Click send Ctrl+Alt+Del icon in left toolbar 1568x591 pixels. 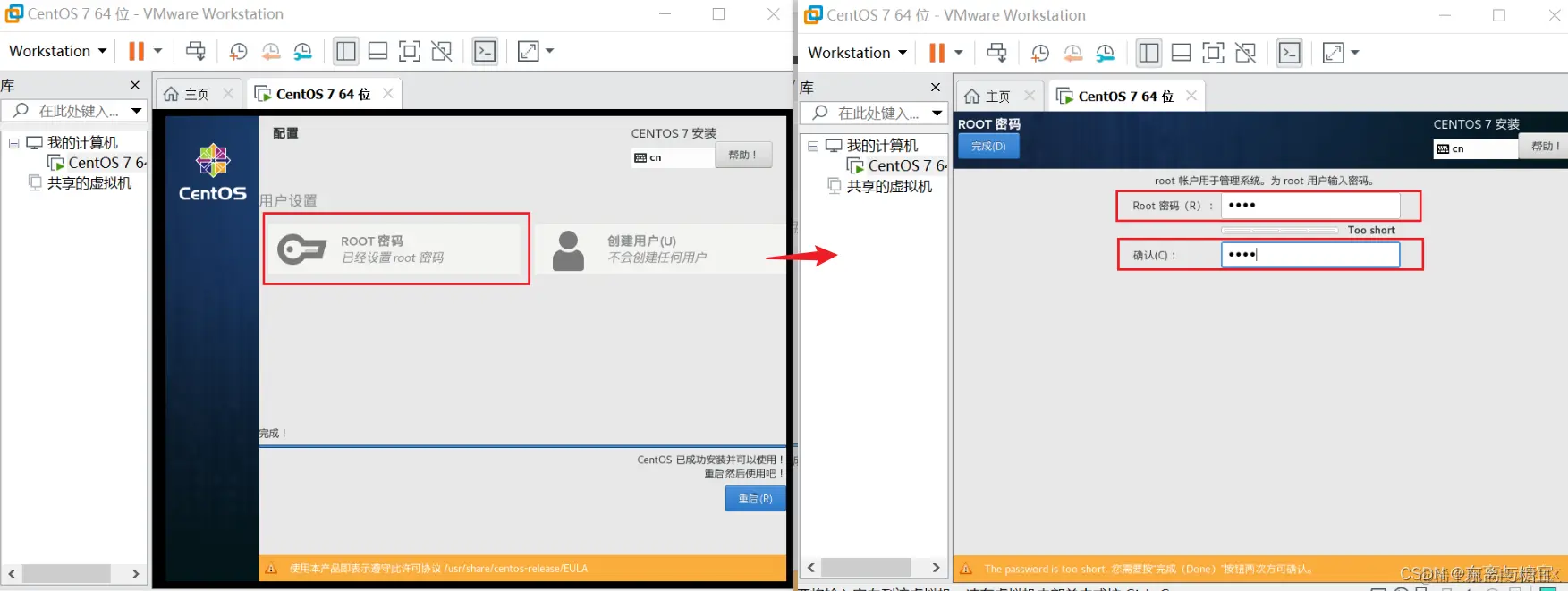click(x=196, y=51)
